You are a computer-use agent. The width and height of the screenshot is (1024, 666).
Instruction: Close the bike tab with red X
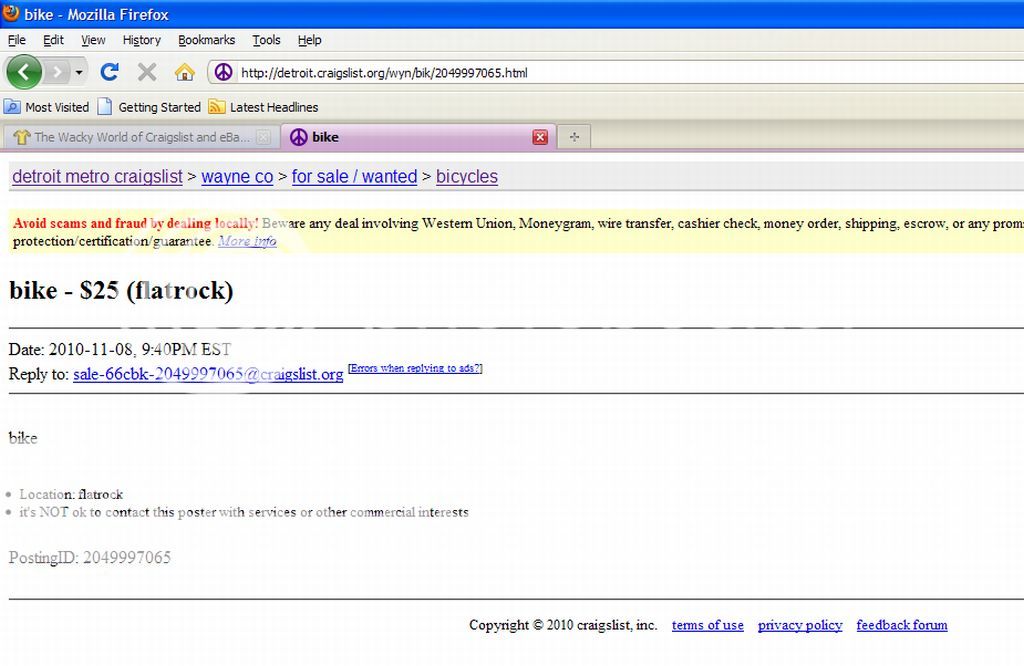[540, 138]
